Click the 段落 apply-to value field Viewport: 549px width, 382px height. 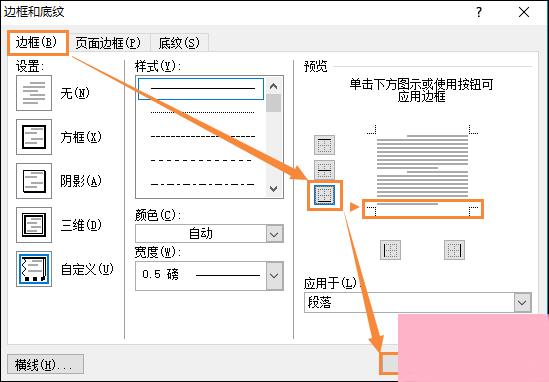point(409,302)
